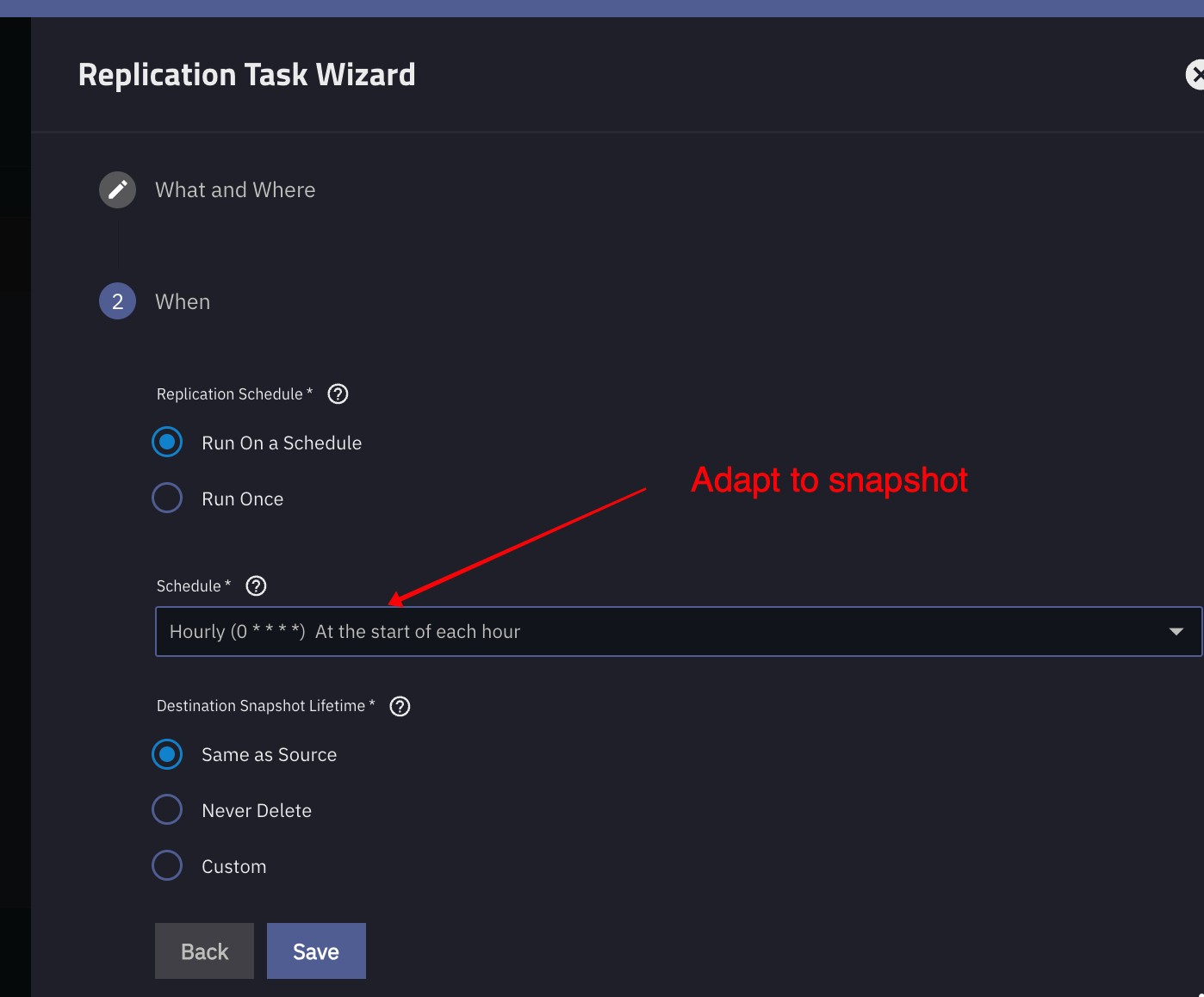Enable the Custom snapshot lifetime option
The height and width of the screenshot is (997, 1204).
167,865
